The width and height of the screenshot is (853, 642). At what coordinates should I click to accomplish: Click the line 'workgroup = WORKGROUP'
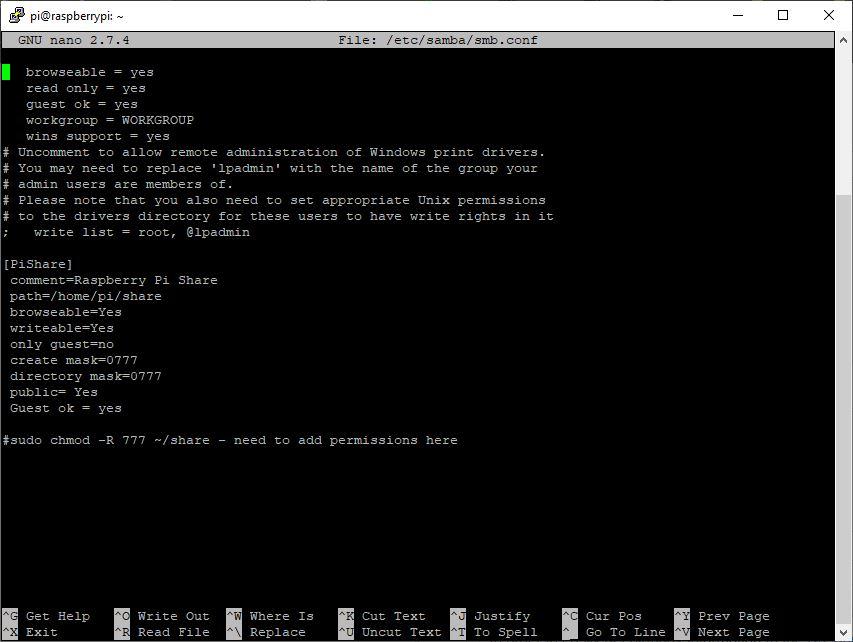coord(110,120)
